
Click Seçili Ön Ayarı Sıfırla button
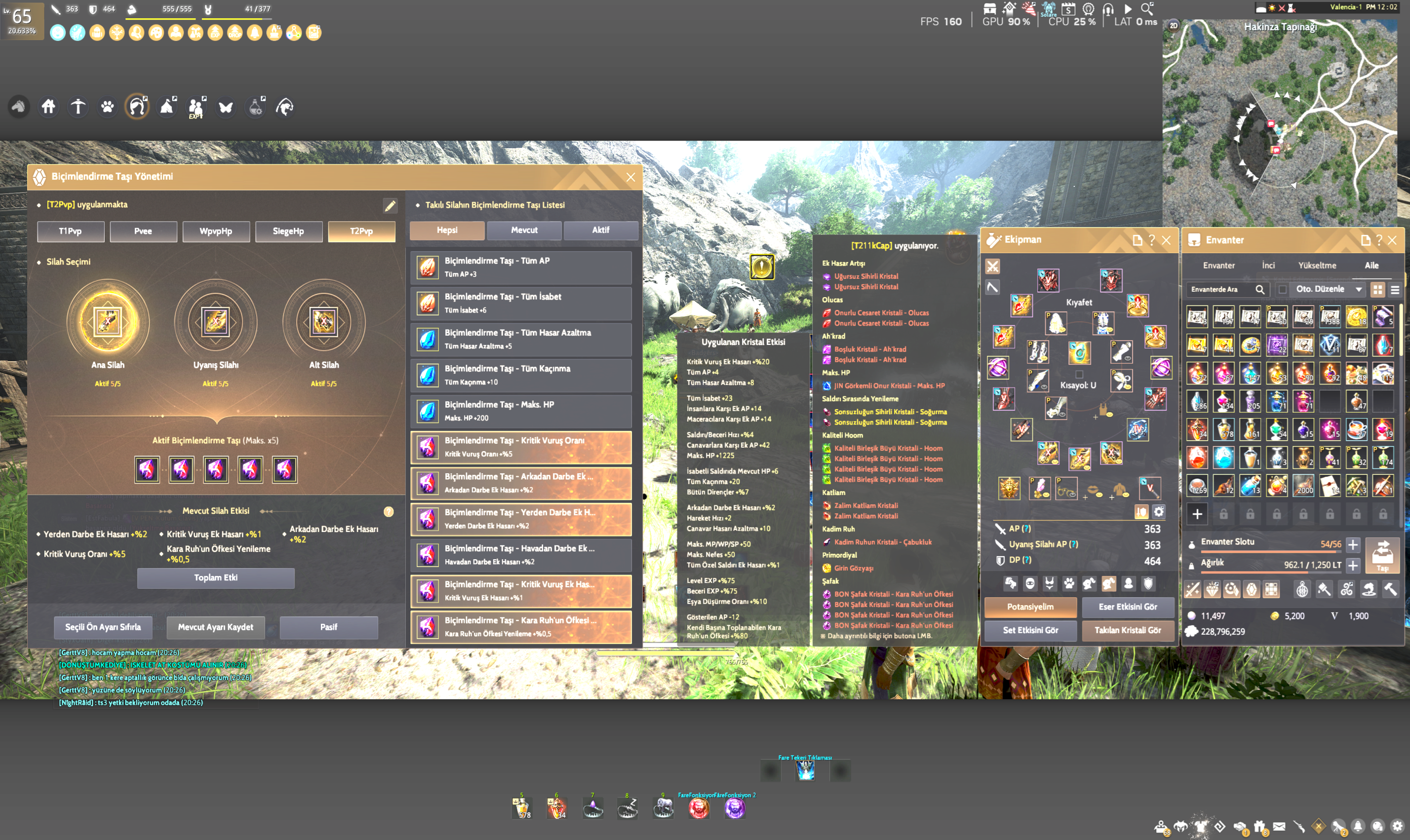click(x=103, y=627)
